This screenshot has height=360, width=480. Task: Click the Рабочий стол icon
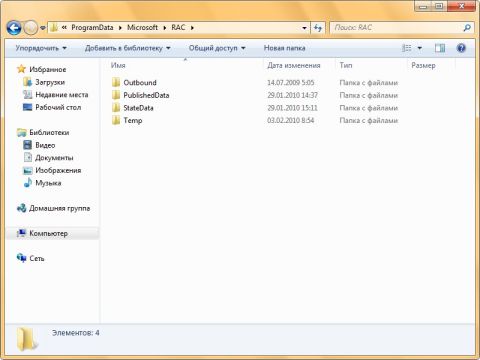pos(27,107)
